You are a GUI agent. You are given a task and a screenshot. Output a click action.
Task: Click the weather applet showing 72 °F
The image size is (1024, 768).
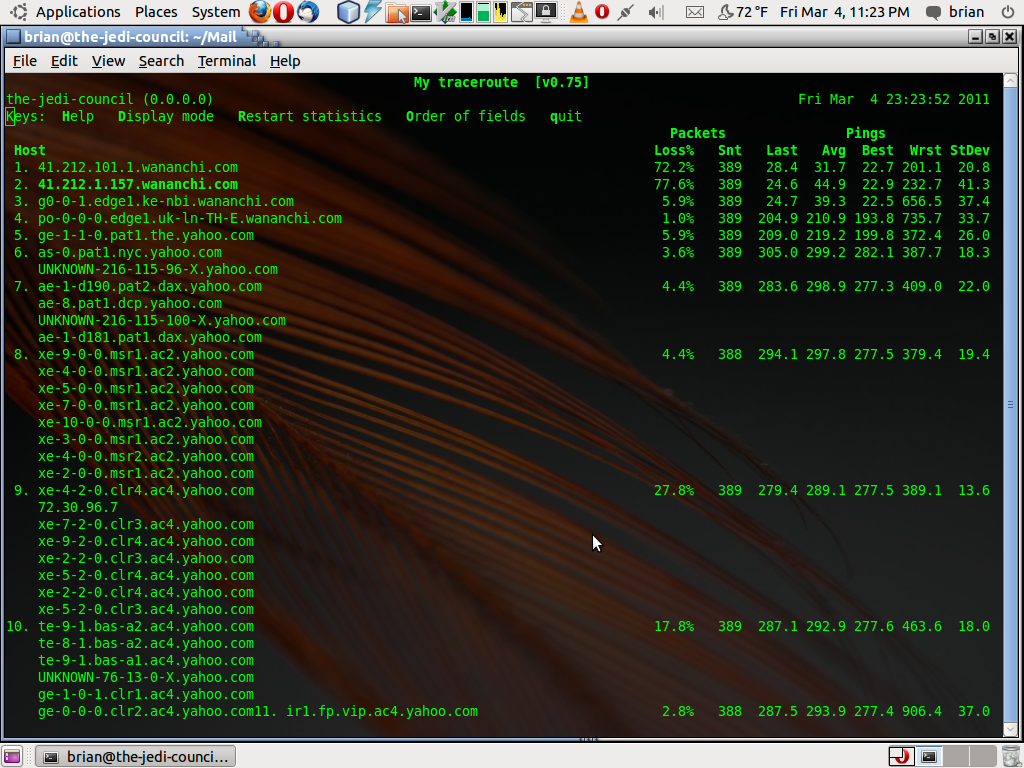(x=742, y=12)
